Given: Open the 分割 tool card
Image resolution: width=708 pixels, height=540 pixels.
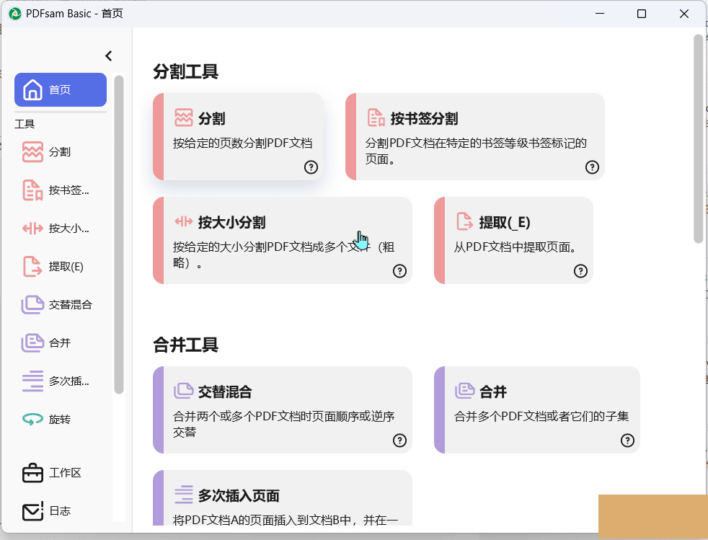Looking at the screenshot, I should (238, 137).
